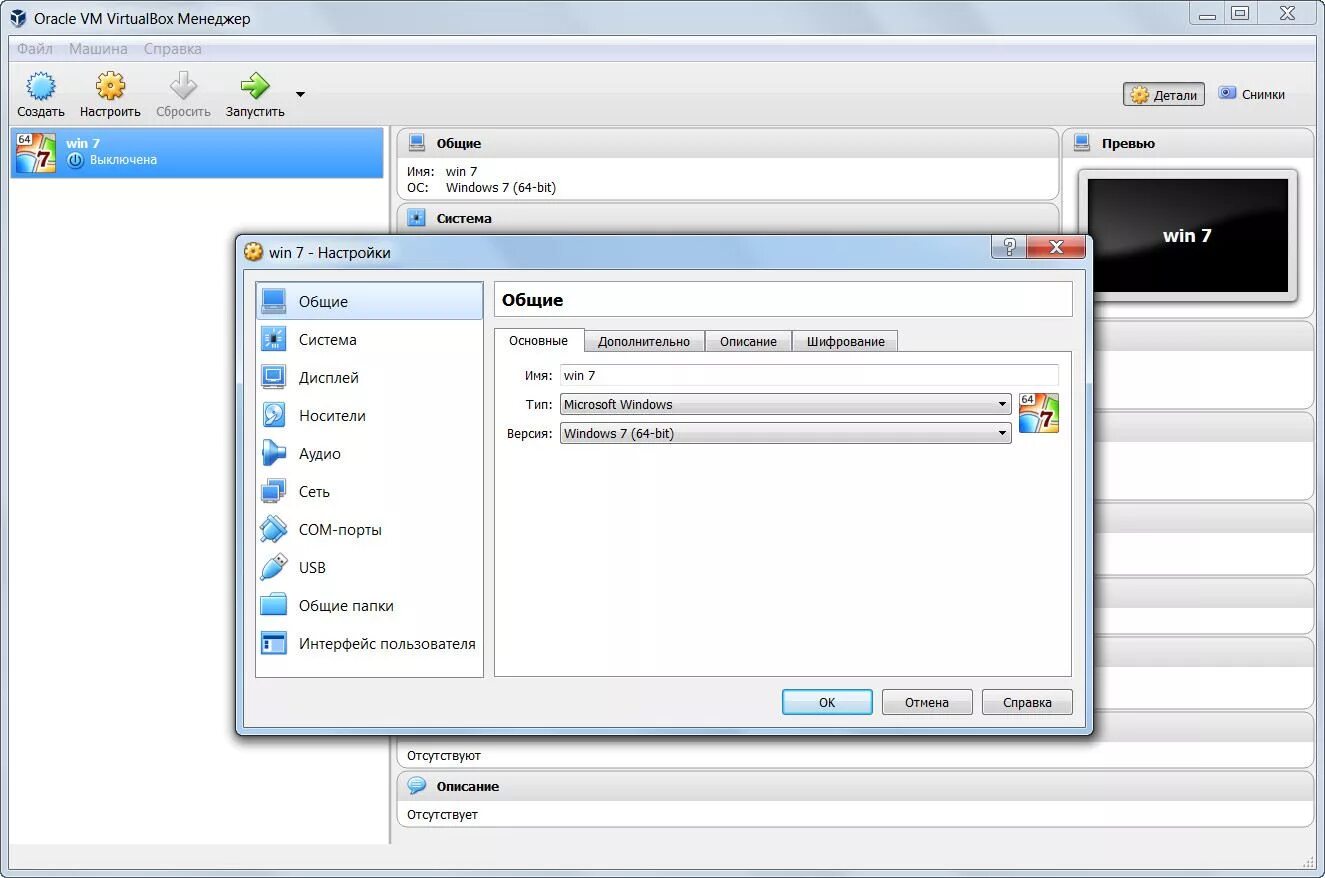Screen dimensions: 1325x878
Task: Open the Машина menu
Action: click(x=98, y=49)
